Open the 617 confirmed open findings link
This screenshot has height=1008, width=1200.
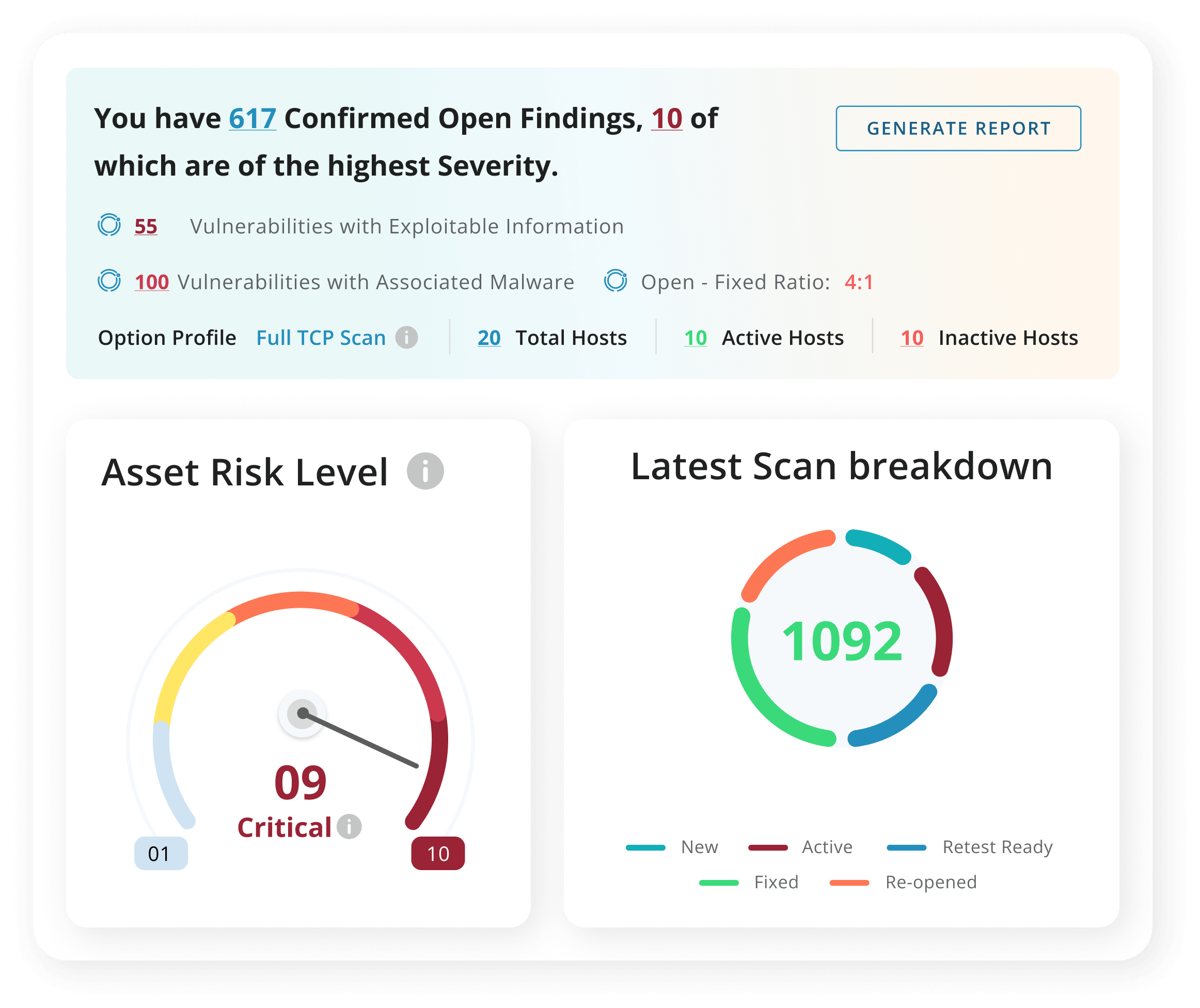pyautogui.click(x=252, y=119)
